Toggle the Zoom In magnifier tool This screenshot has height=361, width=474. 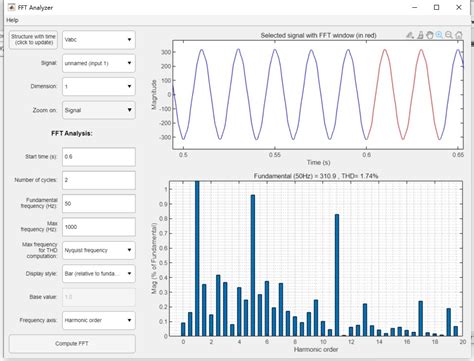[x=439, y=35]
